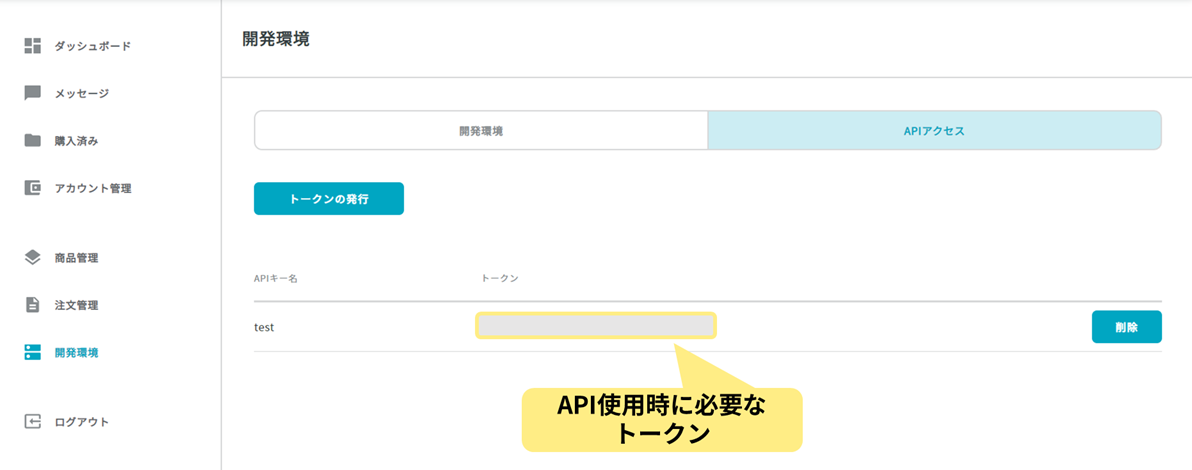1192x470 pixels.
Task: Click the トークンの発行 button
Action: coord(328,198)
